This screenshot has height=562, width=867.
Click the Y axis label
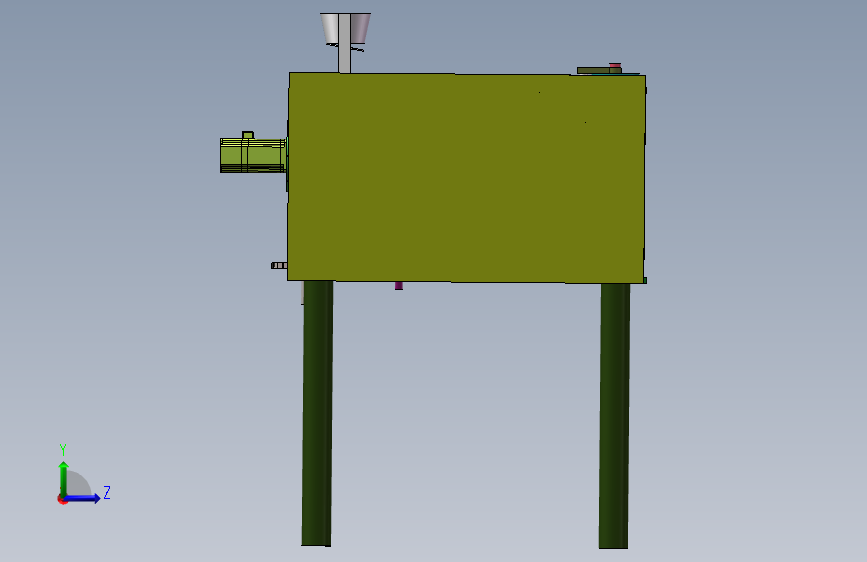(x=63, y=450)
